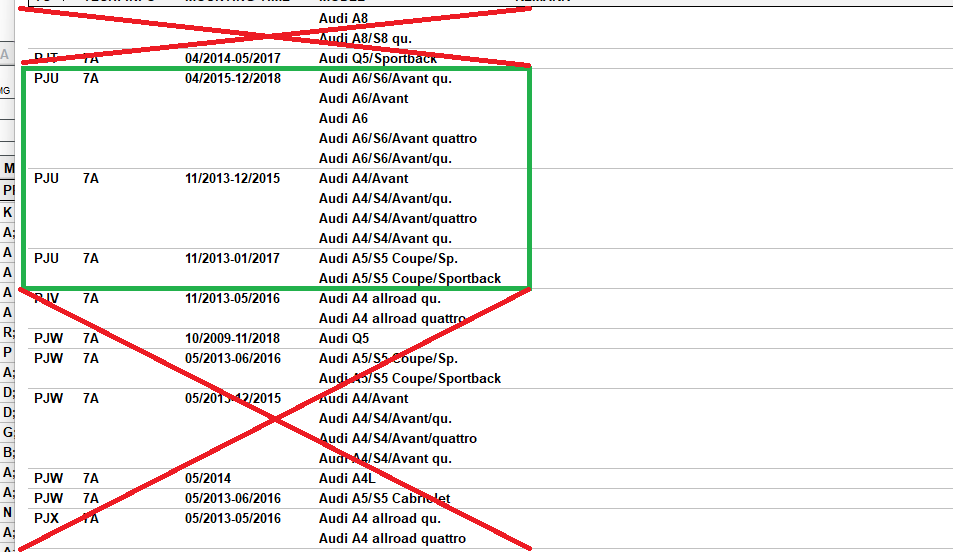Screen dimensions: 953x552
Task: Click mounting time 04/2015-12/2018
Action: [232, 78]
